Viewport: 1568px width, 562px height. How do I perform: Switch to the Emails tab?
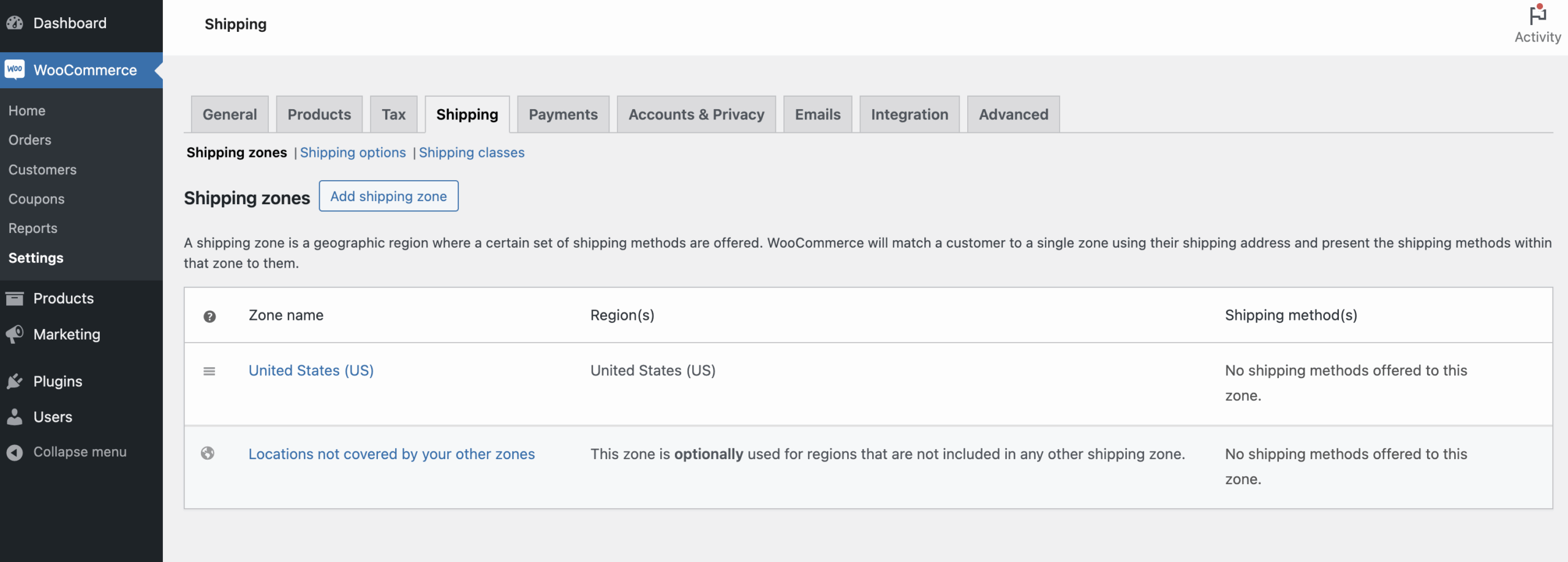[817, 114]
